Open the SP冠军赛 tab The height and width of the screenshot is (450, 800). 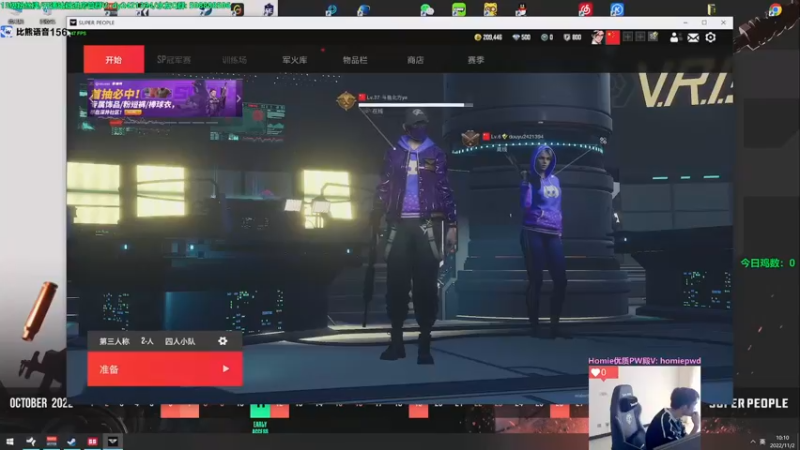(x=174, y=60)
